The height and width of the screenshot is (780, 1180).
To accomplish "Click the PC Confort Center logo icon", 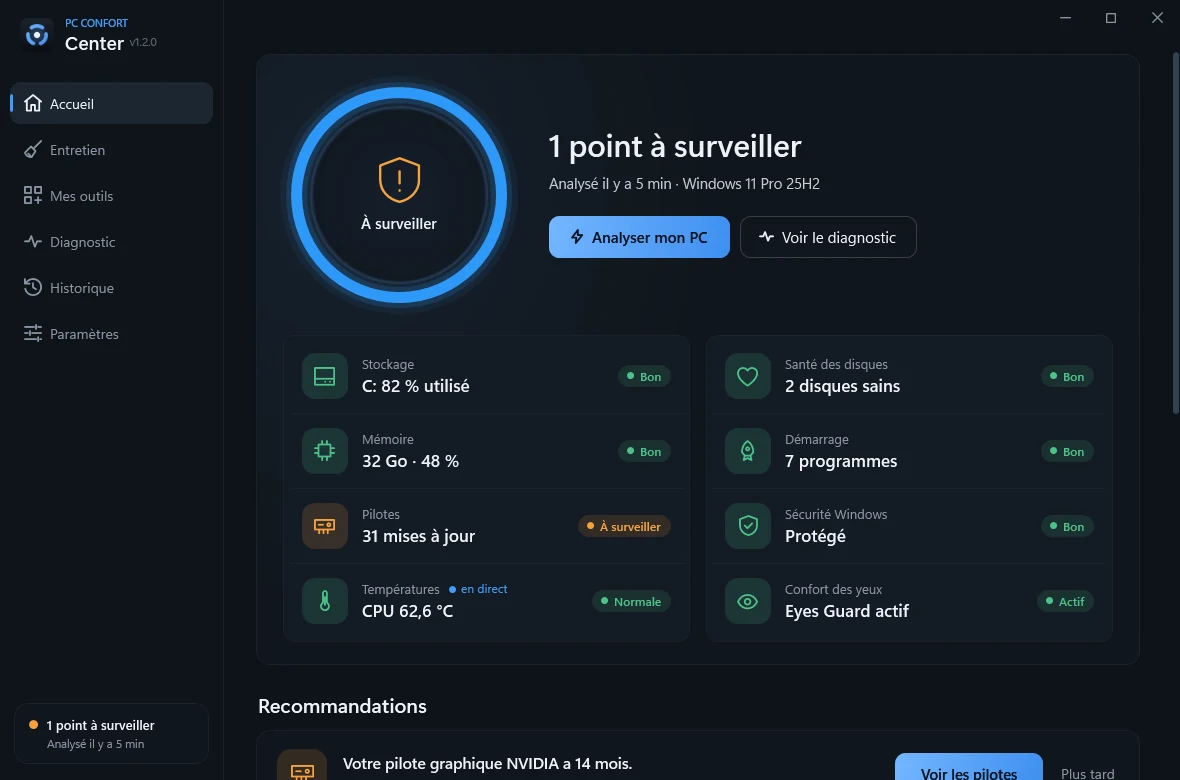I will (36, 34).
